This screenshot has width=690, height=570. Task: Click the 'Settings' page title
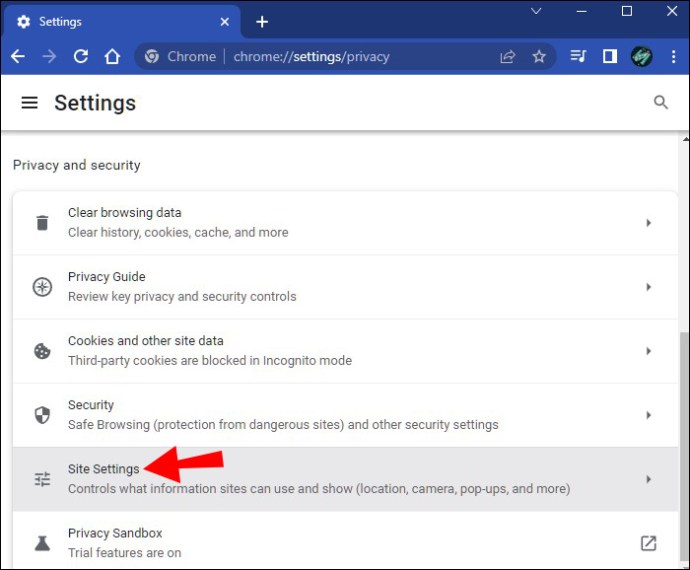pyautogui.click(x=95, y=103)
